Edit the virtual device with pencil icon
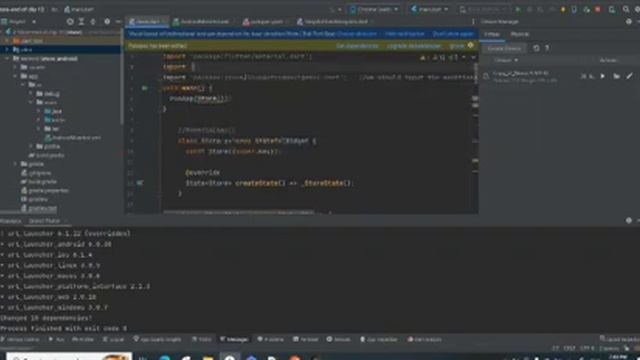640x360 pixels. [630, 76]
